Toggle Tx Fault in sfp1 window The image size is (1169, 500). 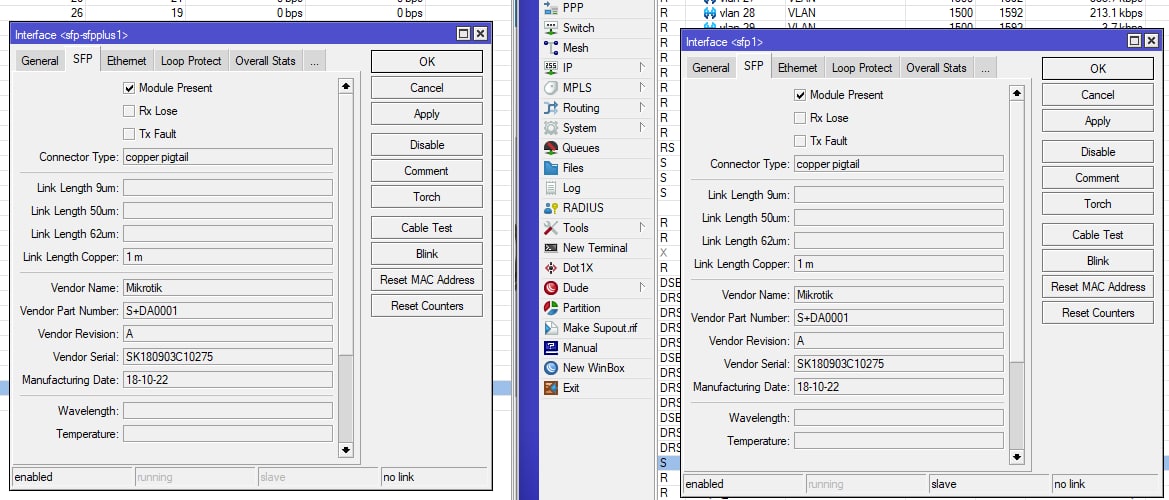click(800, 141)
